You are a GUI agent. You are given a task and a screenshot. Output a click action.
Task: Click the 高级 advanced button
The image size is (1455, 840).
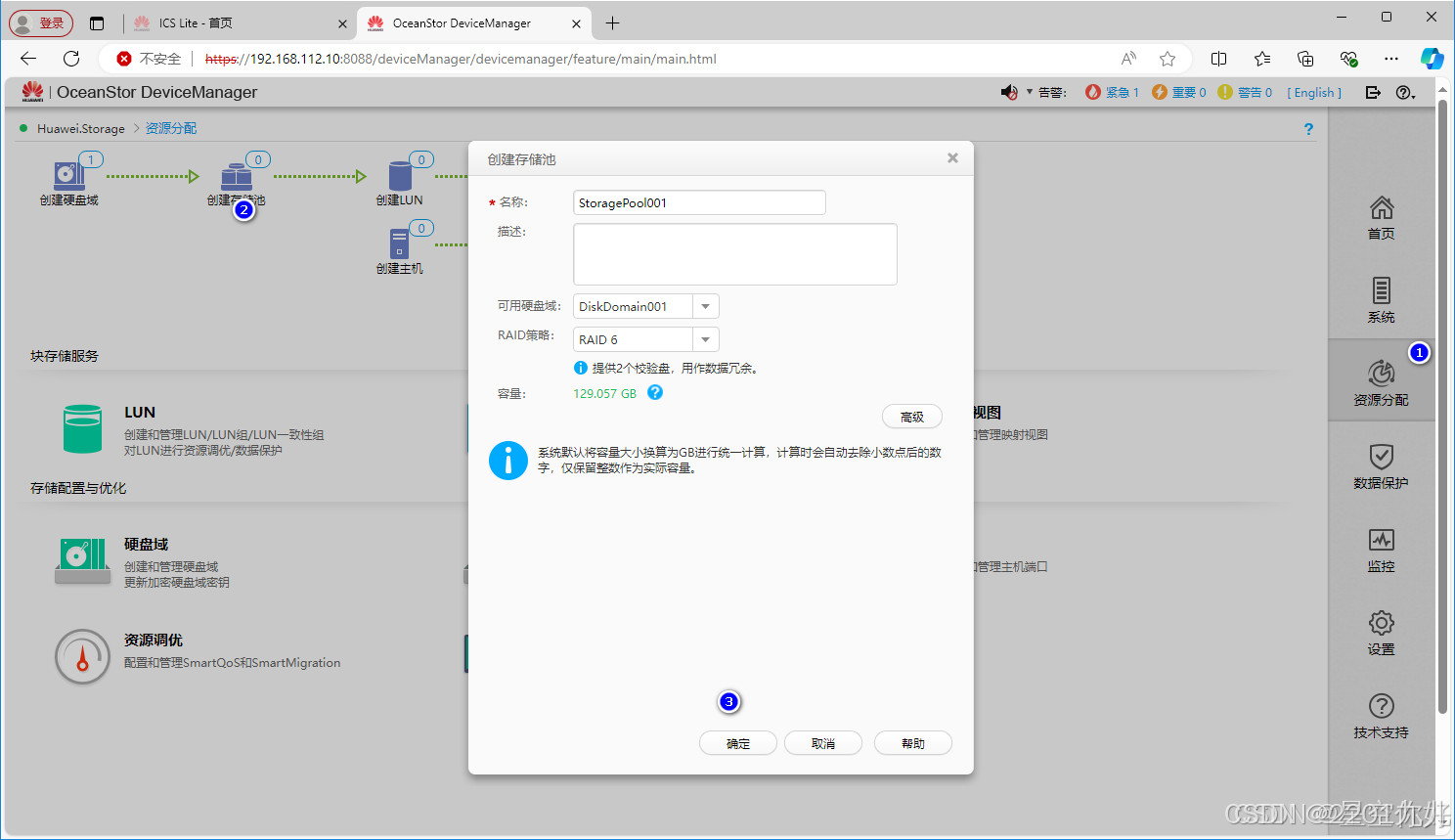coord(912,417)
